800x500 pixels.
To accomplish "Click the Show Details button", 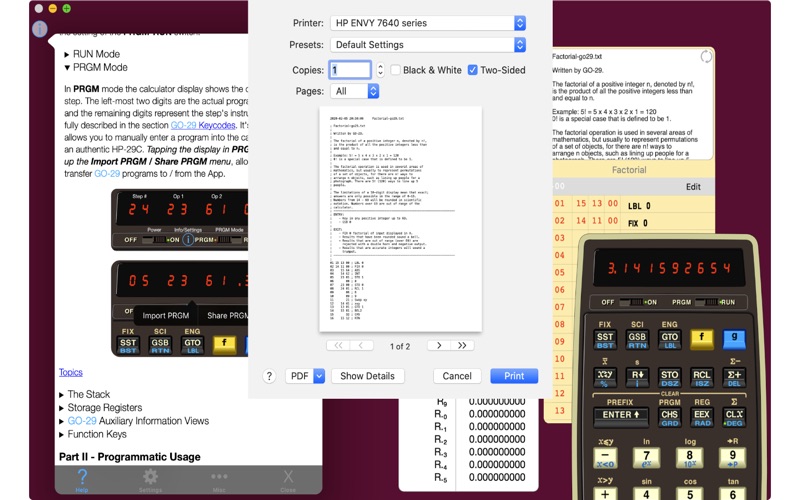I will 367,376.
